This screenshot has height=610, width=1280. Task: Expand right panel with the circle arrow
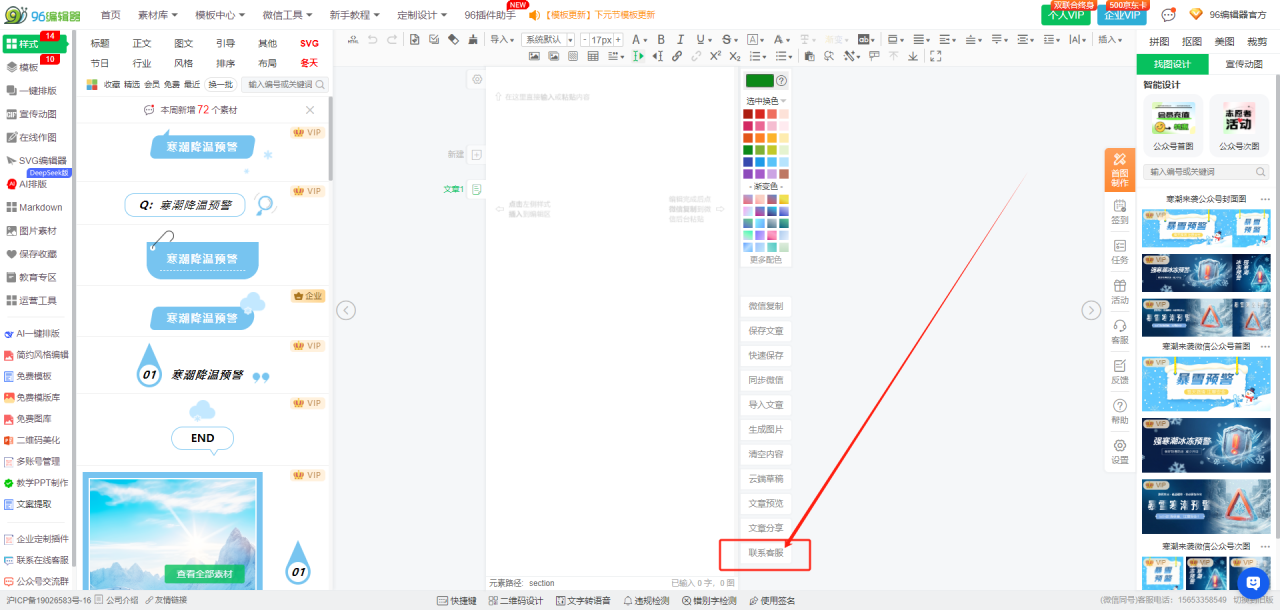pos(1091,310)
